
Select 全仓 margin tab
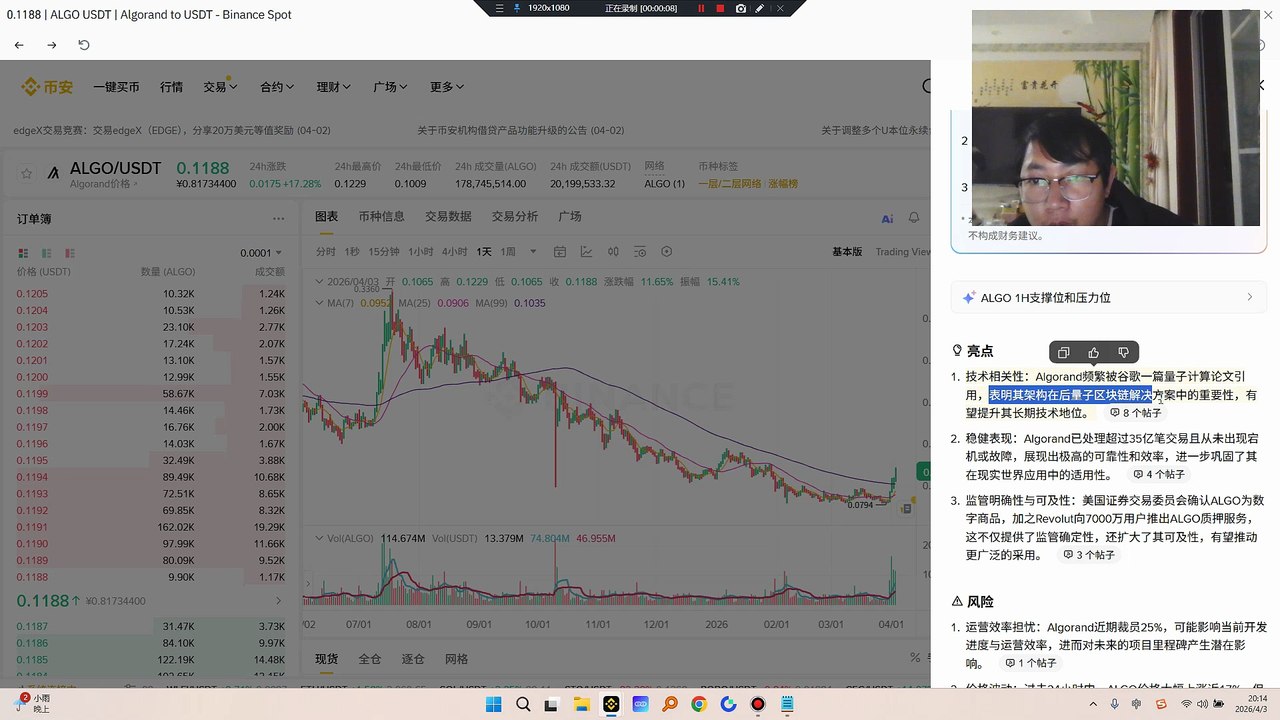(x=370, y=659)
